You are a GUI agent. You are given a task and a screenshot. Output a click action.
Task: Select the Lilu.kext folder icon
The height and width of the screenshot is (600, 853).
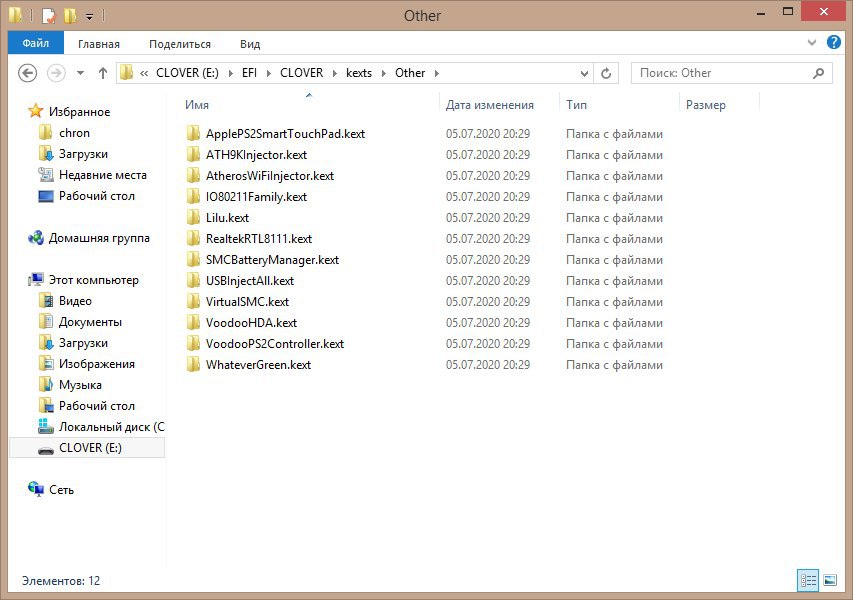coord(193,218)
